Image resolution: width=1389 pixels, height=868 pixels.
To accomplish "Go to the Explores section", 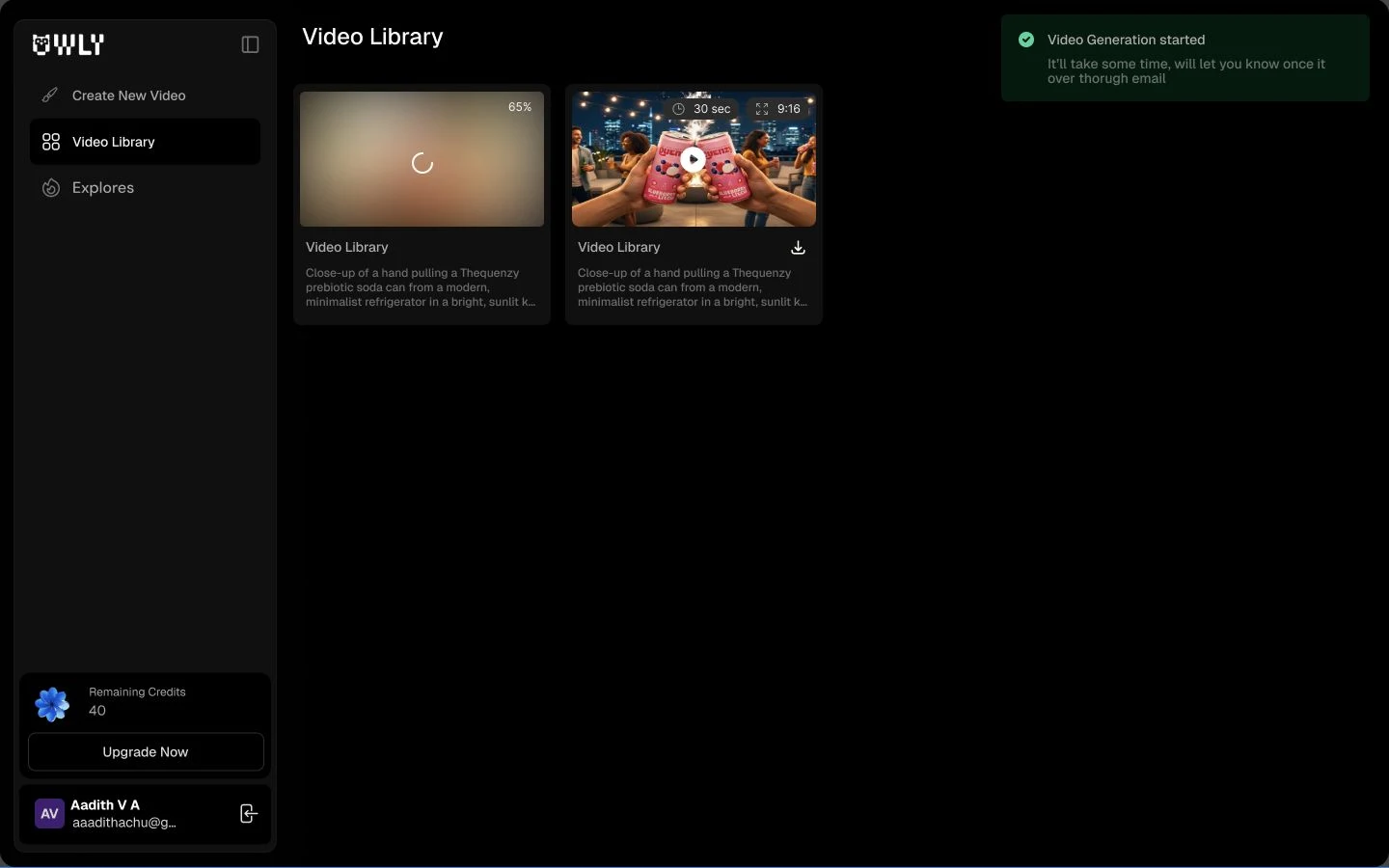I will pyautogui.click(x=145, y=188).
